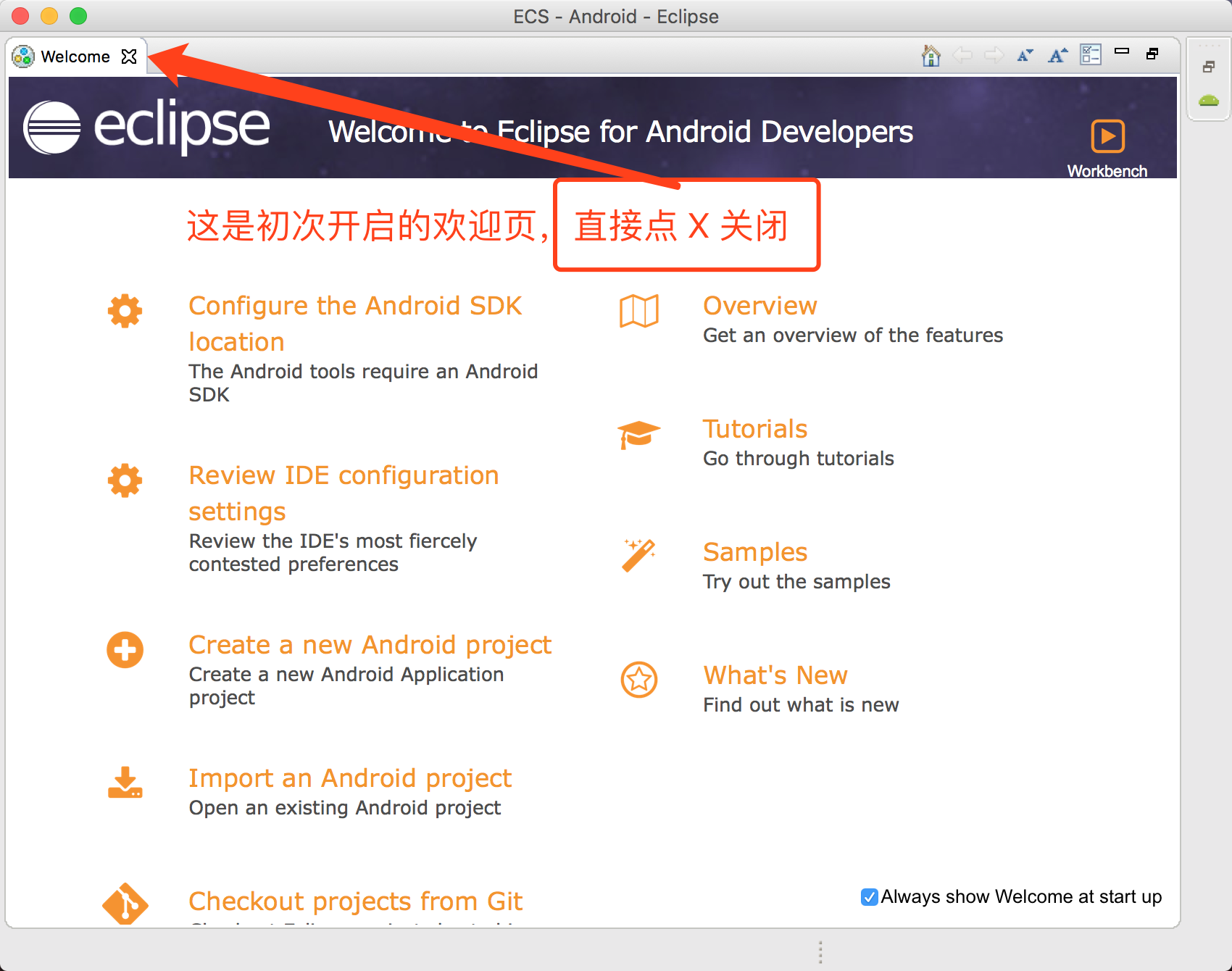Click the Overview map icon

coord(639,311)
